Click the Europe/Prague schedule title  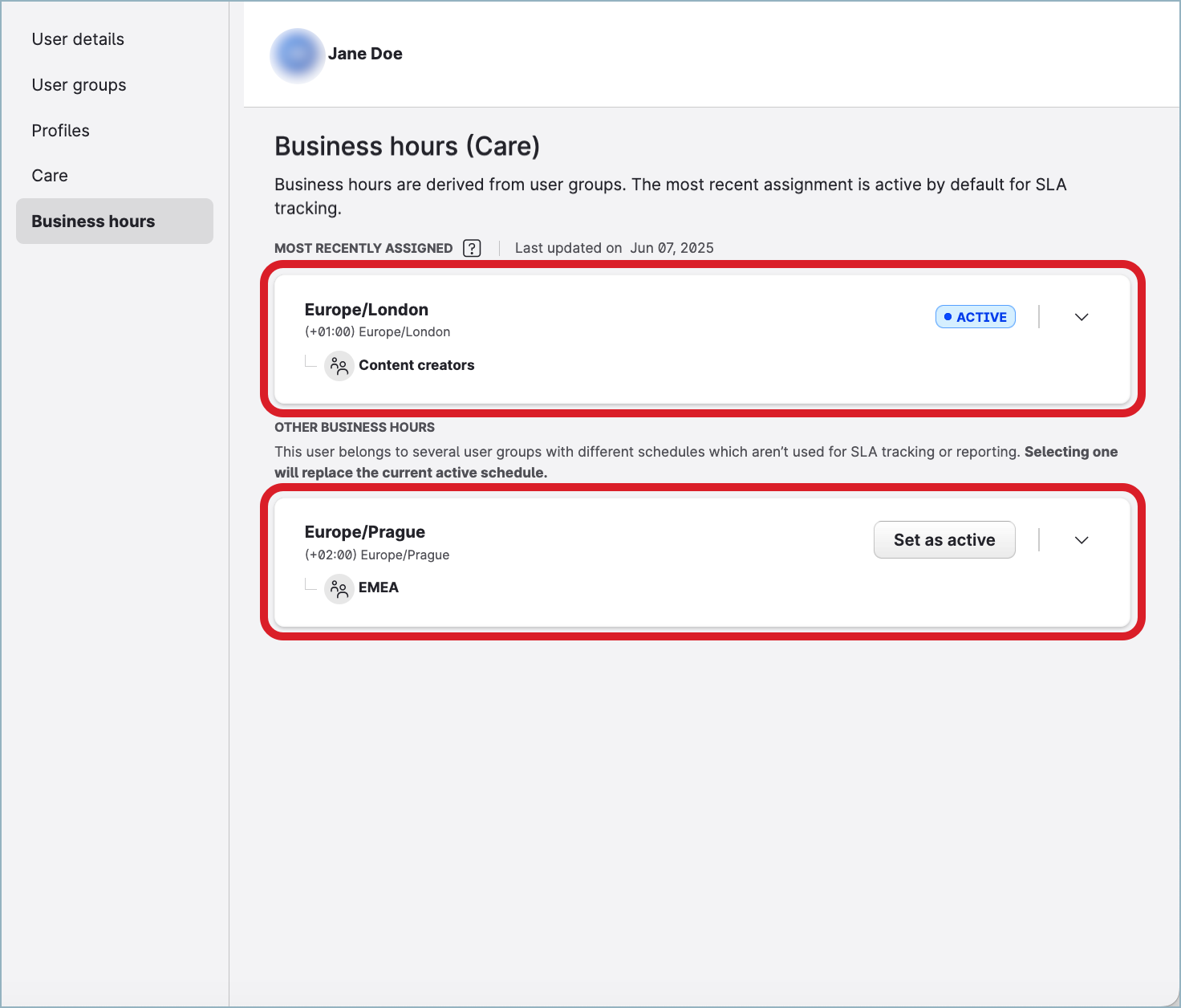(364, 532)
